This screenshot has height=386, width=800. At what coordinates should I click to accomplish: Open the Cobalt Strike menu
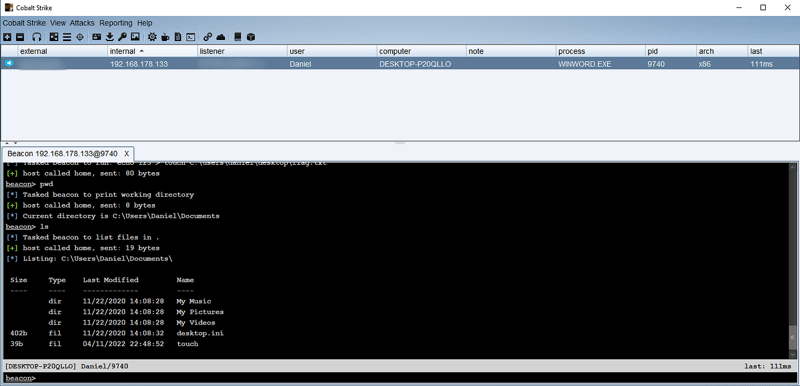24,23
